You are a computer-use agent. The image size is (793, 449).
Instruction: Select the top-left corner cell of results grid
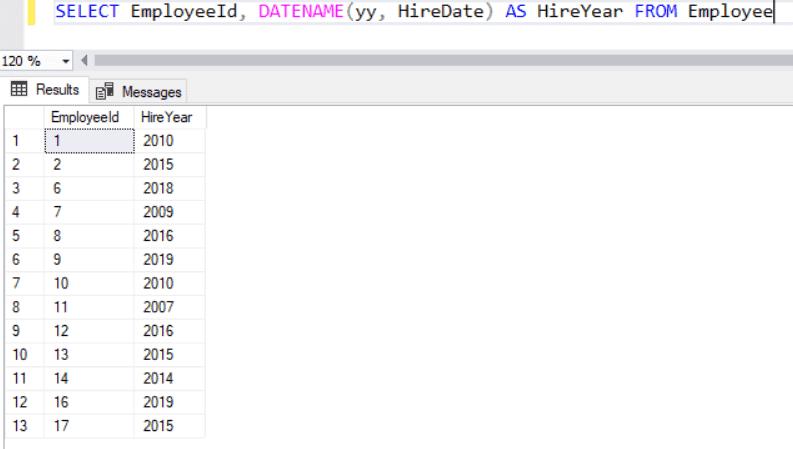(x=21, y=118)
